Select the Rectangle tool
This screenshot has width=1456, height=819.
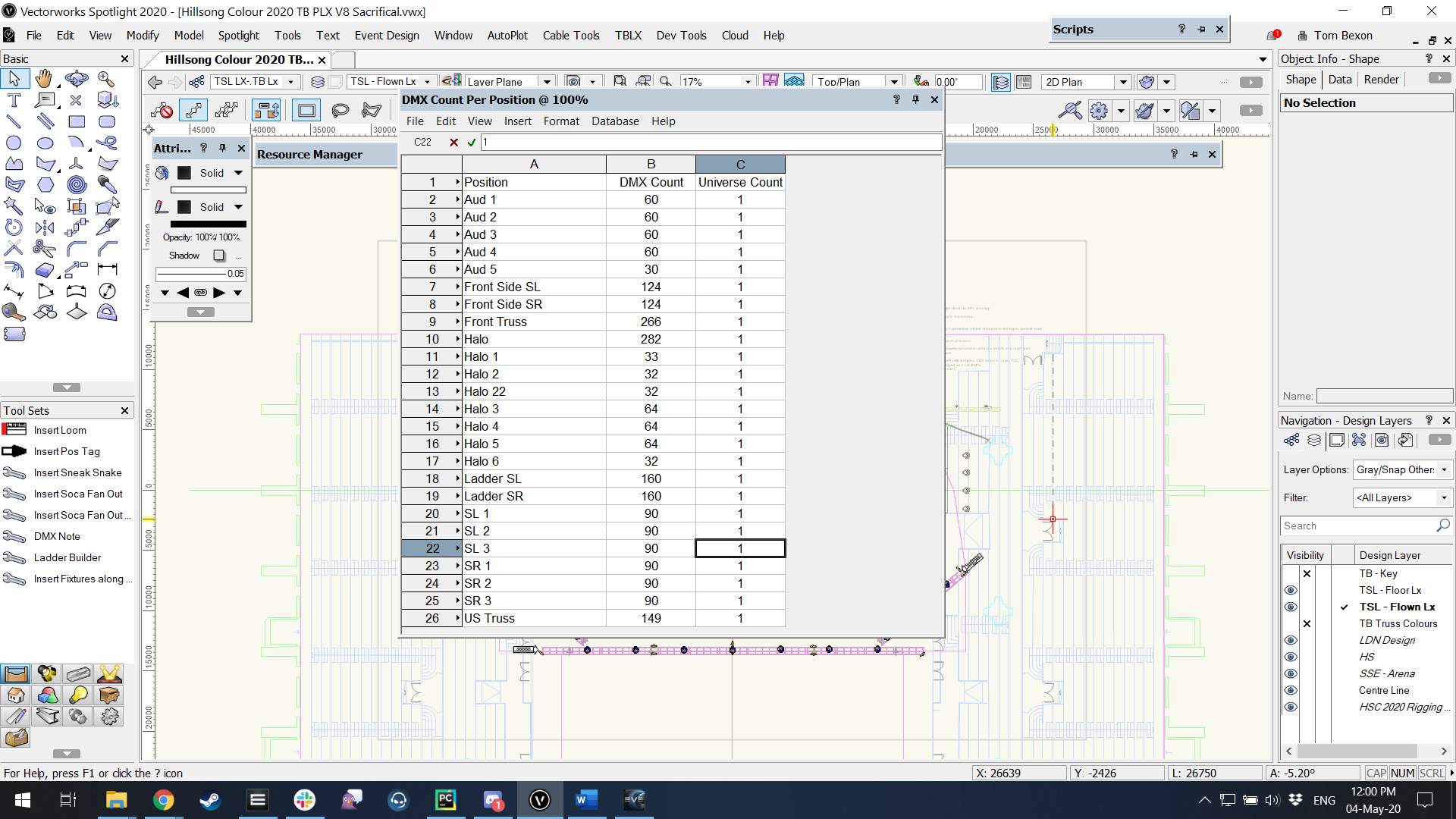point(76,121)
